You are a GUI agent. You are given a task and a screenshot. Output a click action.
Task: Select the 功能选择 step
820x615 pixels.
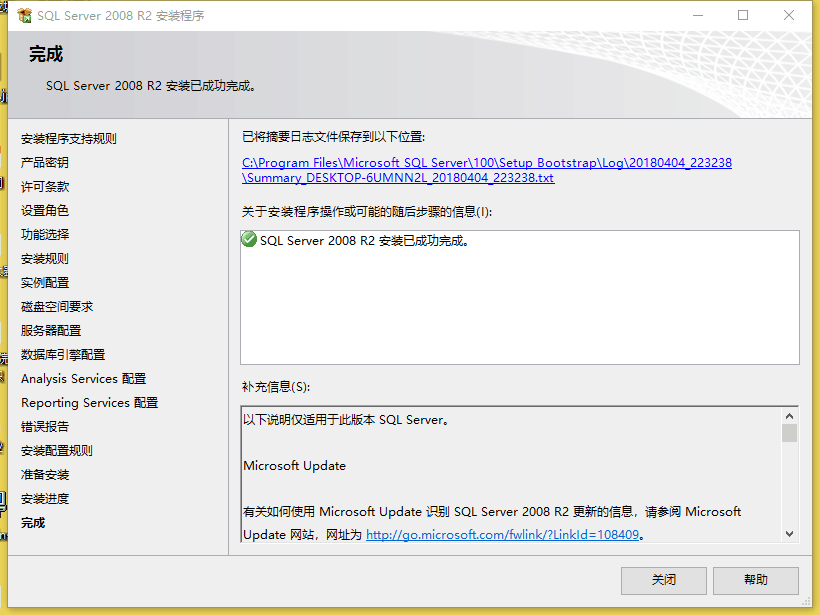(44, 235)
